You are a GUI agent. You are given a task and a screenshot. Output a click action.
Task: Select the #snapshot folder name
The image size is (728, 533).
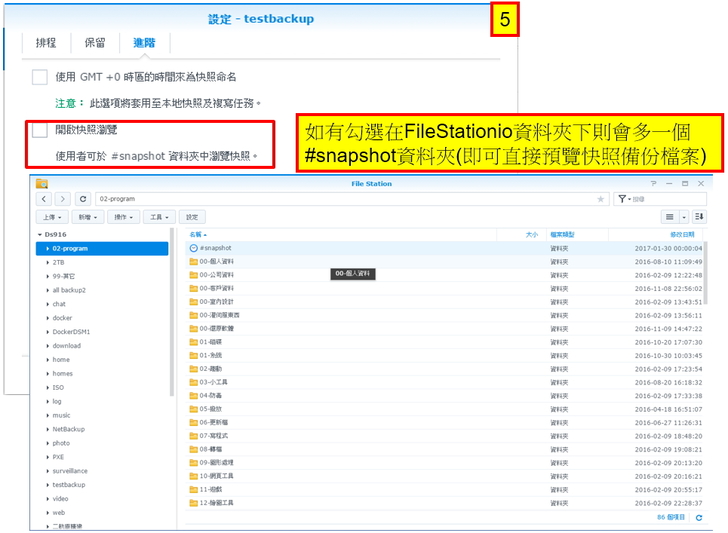[215, 248]
